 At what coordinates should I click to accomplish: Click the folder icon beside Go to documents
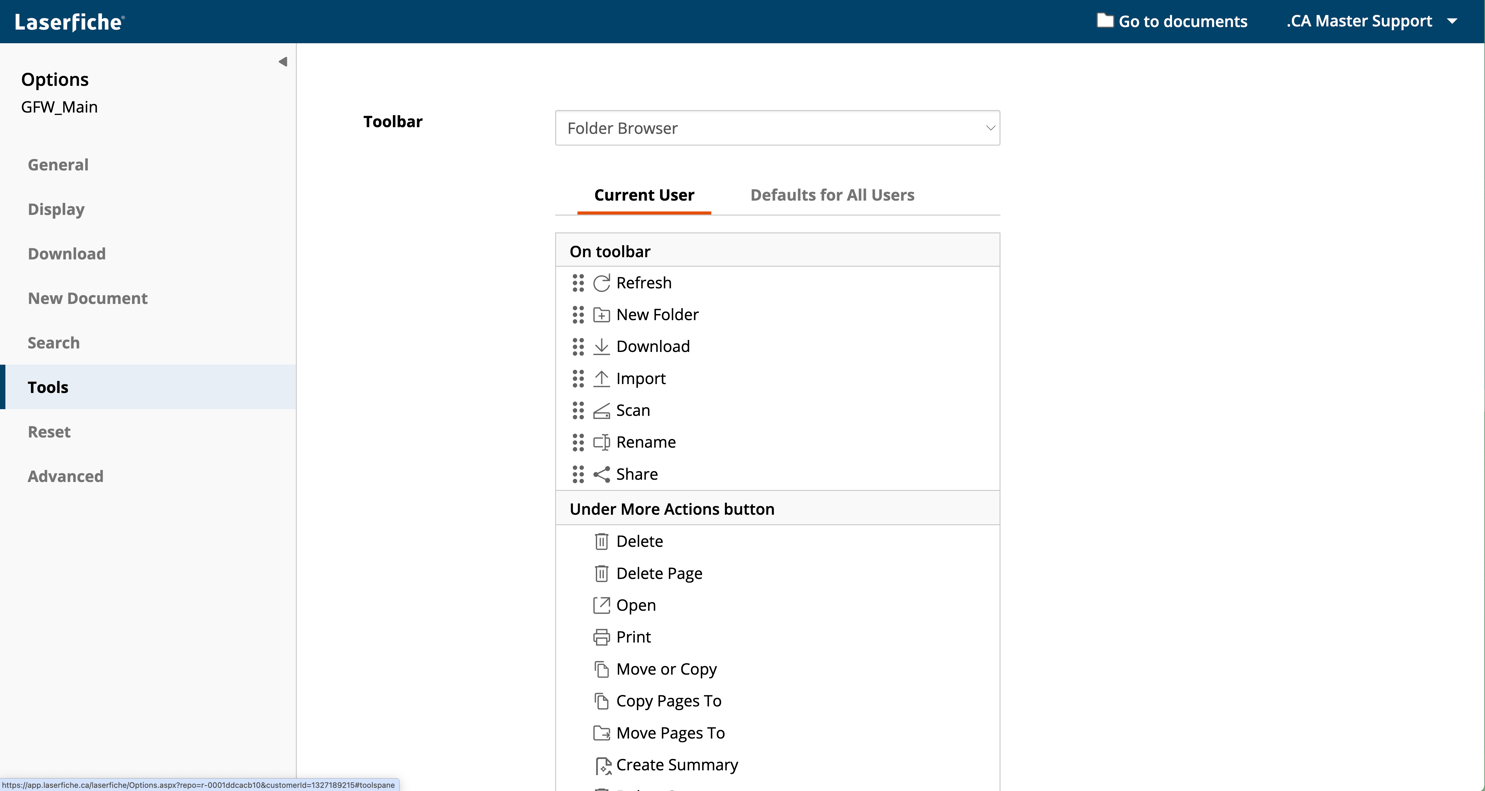click(1105, 21)
